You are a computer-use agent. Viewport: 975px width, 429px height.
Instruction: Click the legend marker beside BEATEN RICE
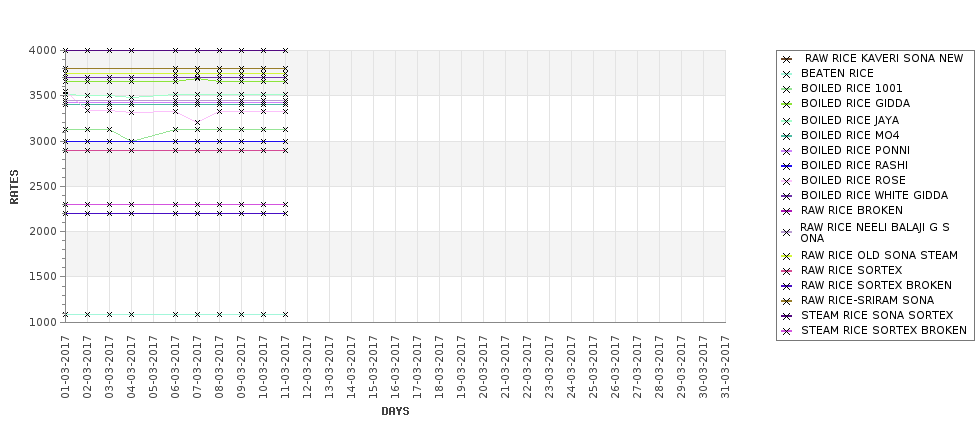787,74
